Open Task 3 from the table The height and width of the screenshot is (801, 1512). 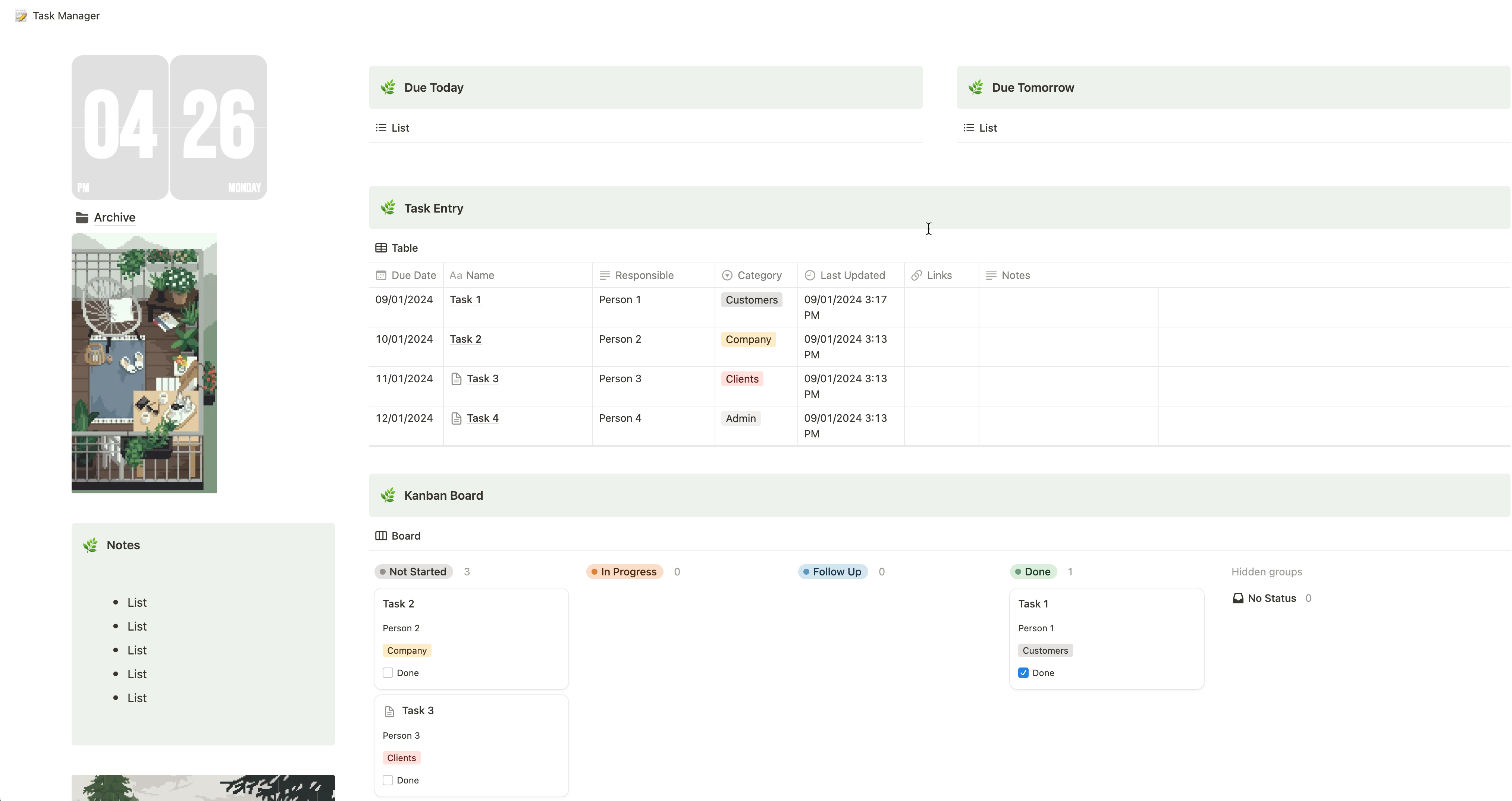483,379
